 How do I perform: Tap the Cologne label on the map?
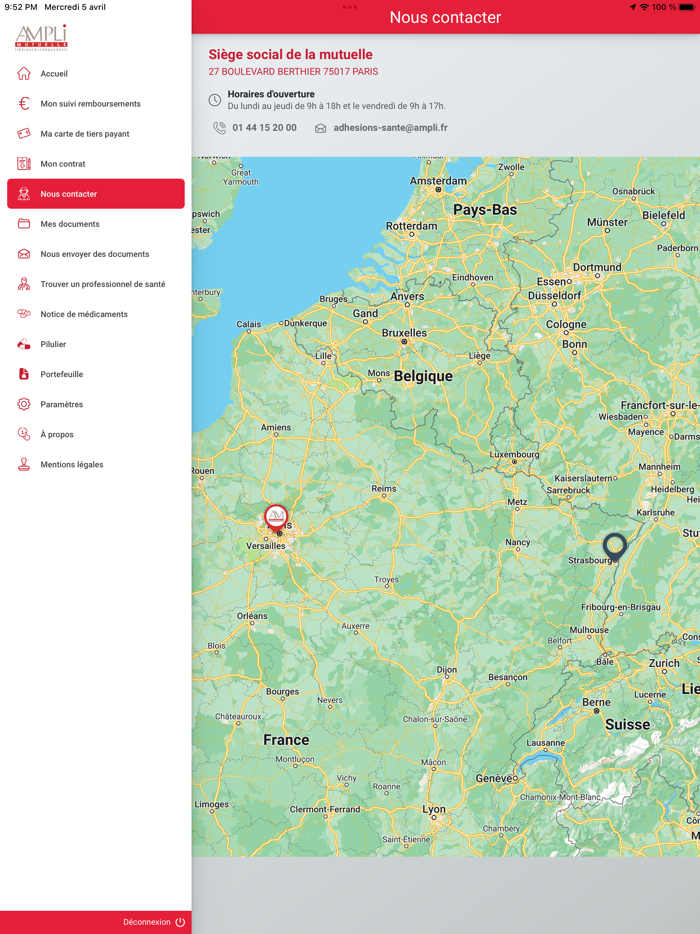click(x=566, y=325)
